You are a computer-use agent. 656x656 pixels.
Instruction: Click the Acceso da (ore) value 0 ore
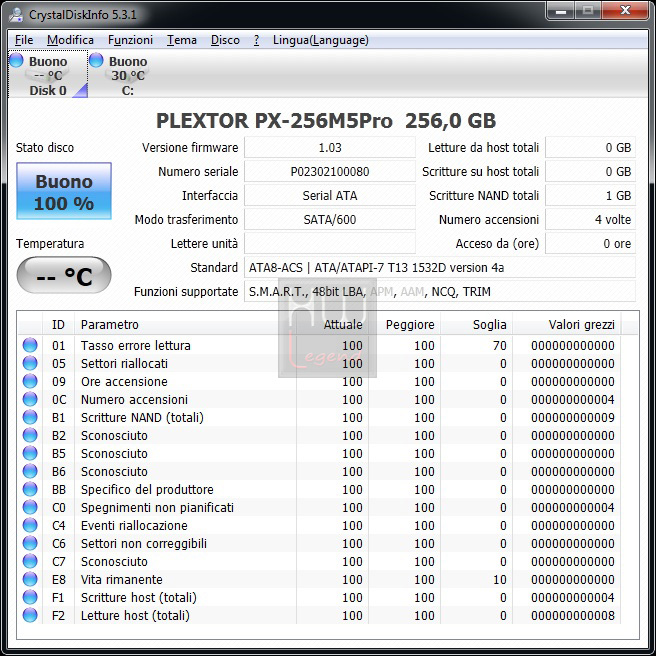590,243
